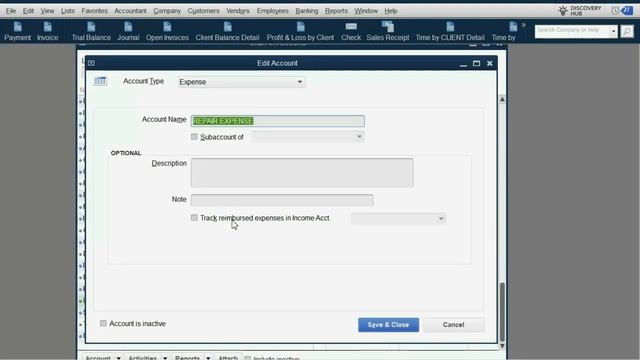The width and height of the screenshot is (640, 360).
Task: Open Time by CLIENT Detail icon
Action: pyautogui.click(x=450, y=31)
